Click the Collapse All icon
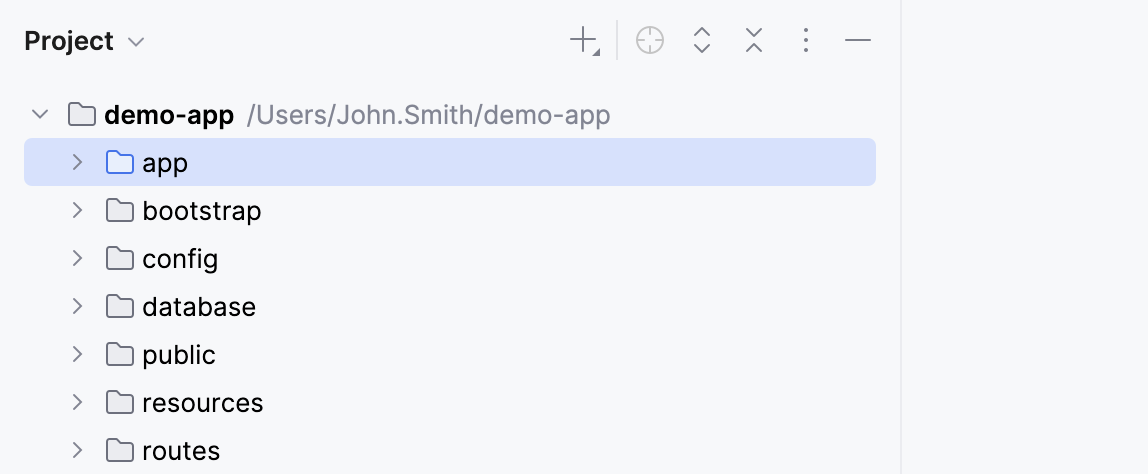Viewport: 1148px width, 474px height. point(754,41)
